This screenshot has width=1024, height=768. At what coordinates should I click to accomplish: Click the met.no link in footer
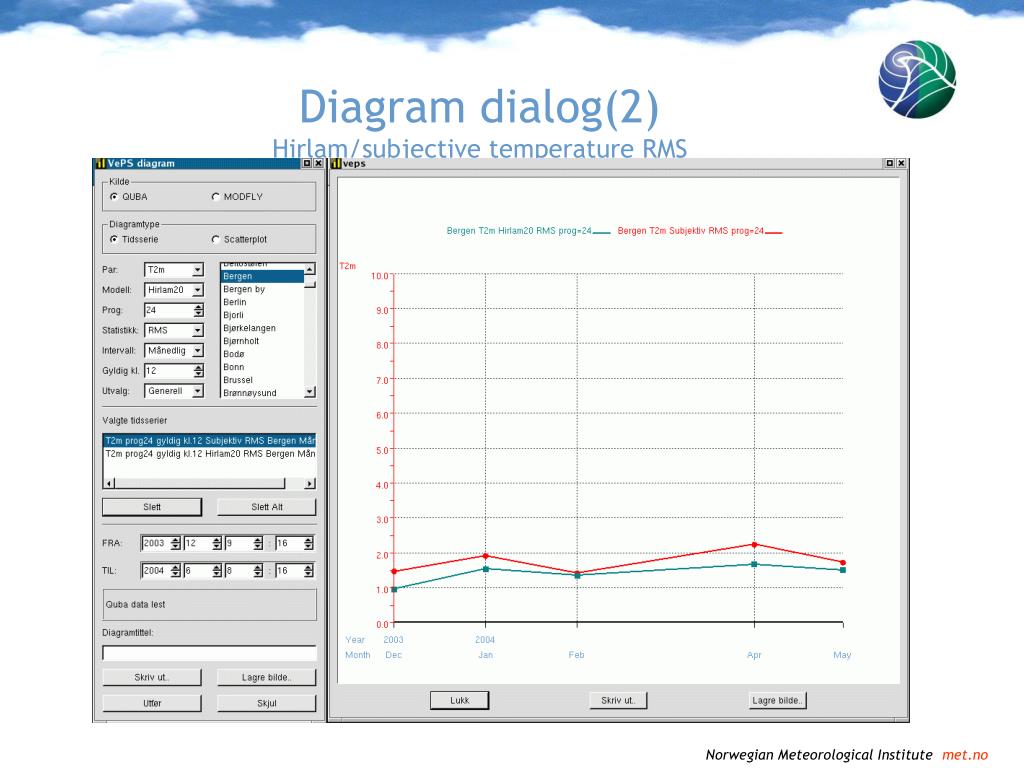[x=965, y=755]
